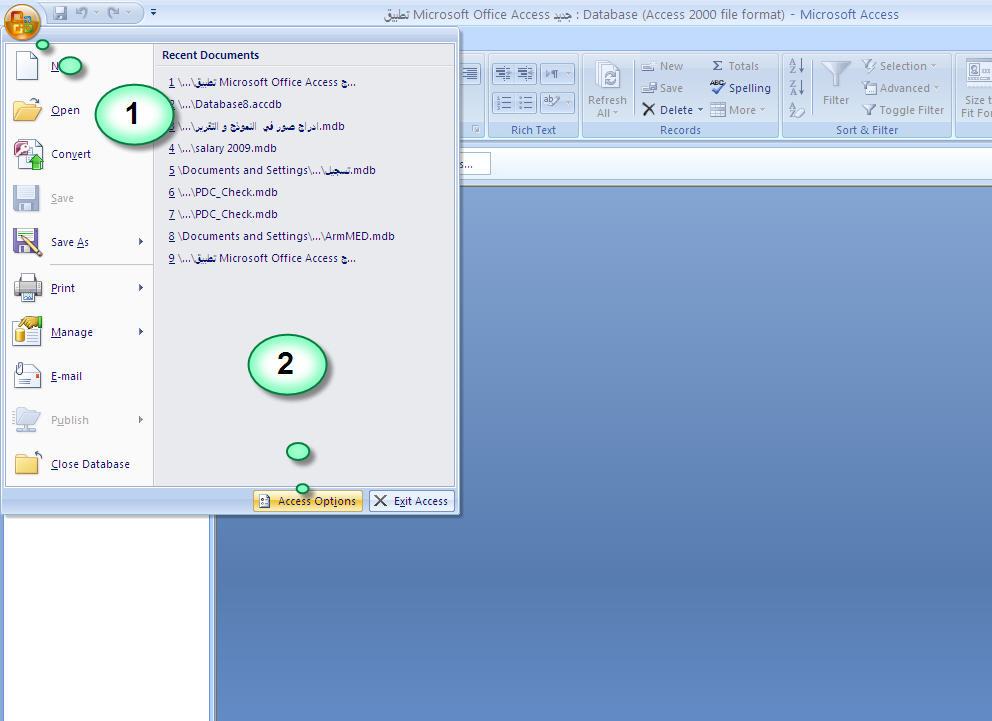992x721 pixels.
Task: Click the Numbering list icon
Action: click(504, 102)
